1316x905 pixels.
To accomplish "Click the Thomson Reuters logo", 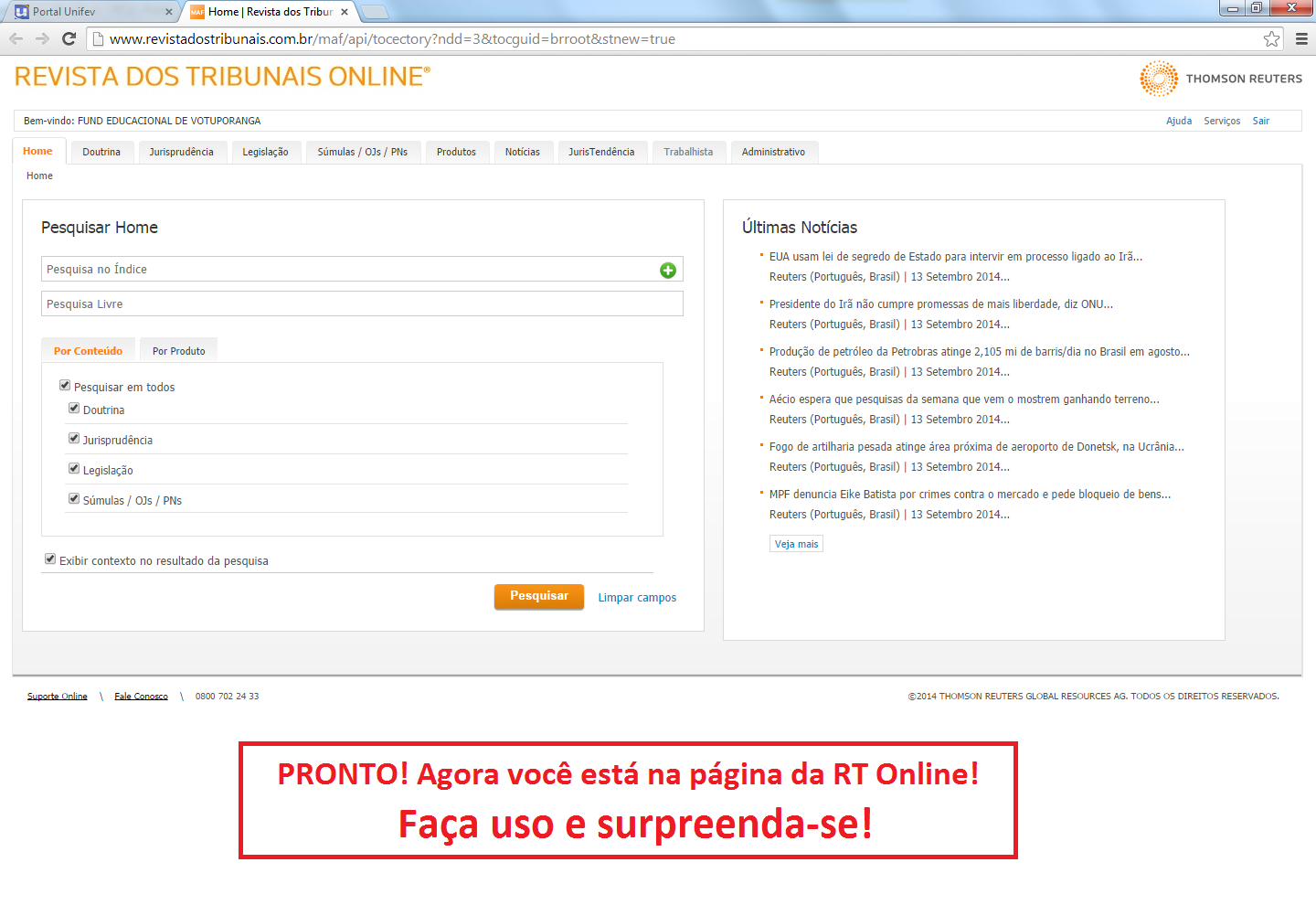I will point(1220,79).
